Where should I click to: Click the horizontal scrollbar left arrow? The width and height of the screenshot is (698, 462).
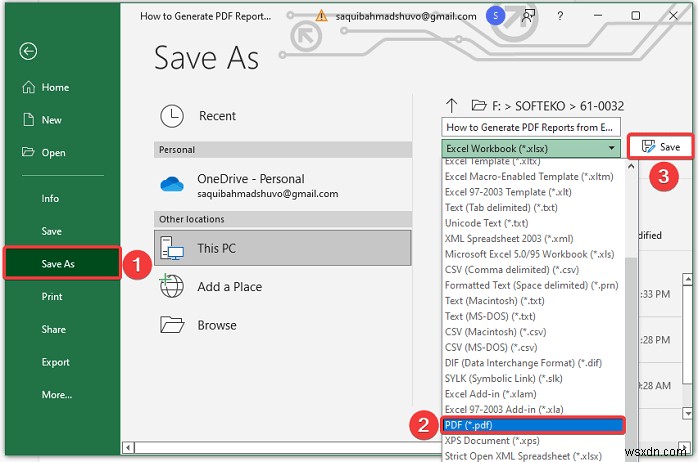pyautogui.click(x=128, y=447)
